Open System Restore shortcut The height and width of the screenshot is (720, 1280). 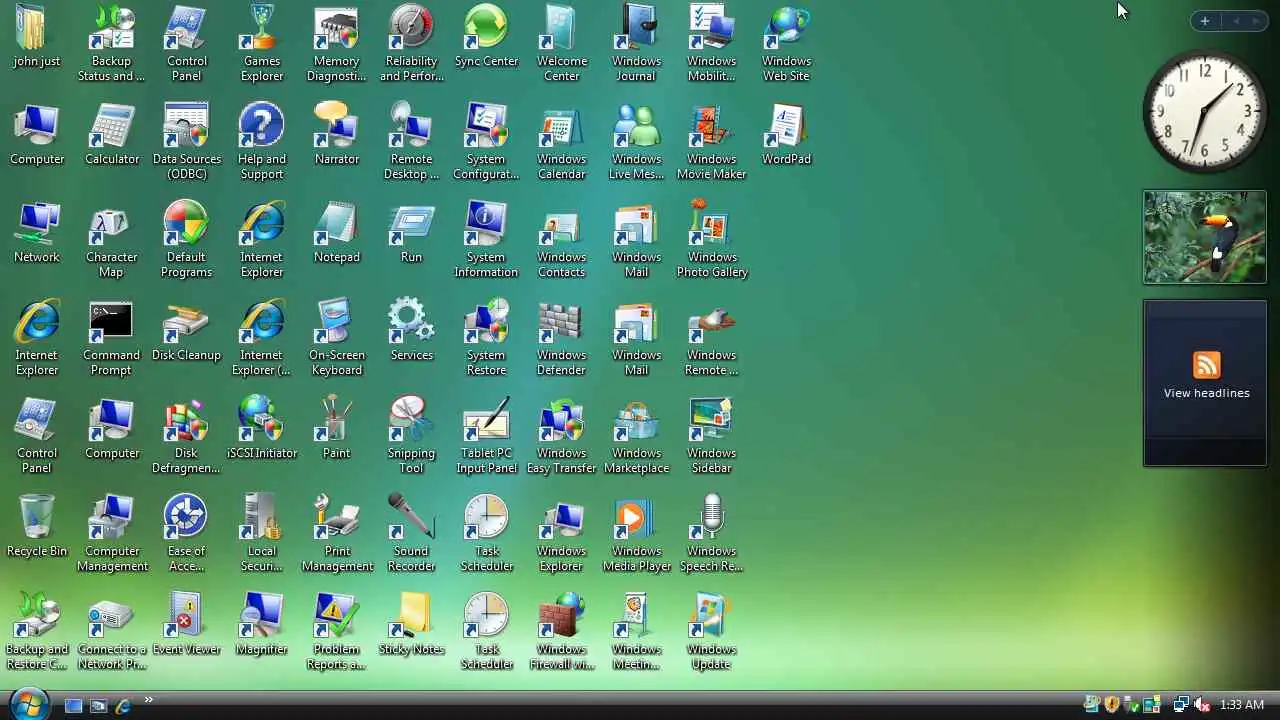pyautogui.click(x=487, y=338)
